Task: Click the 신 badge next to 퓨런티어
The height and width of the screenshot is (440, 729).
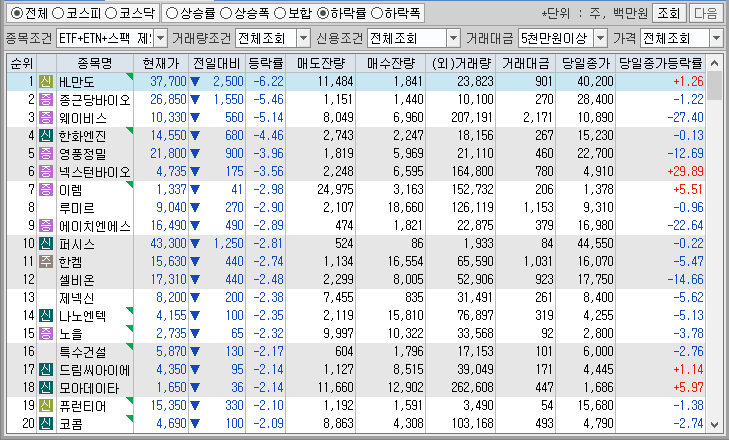Action: (46, 406)
